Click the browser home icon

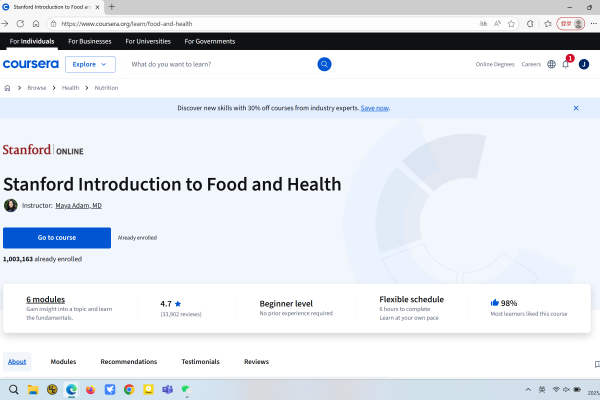(36, 24)
